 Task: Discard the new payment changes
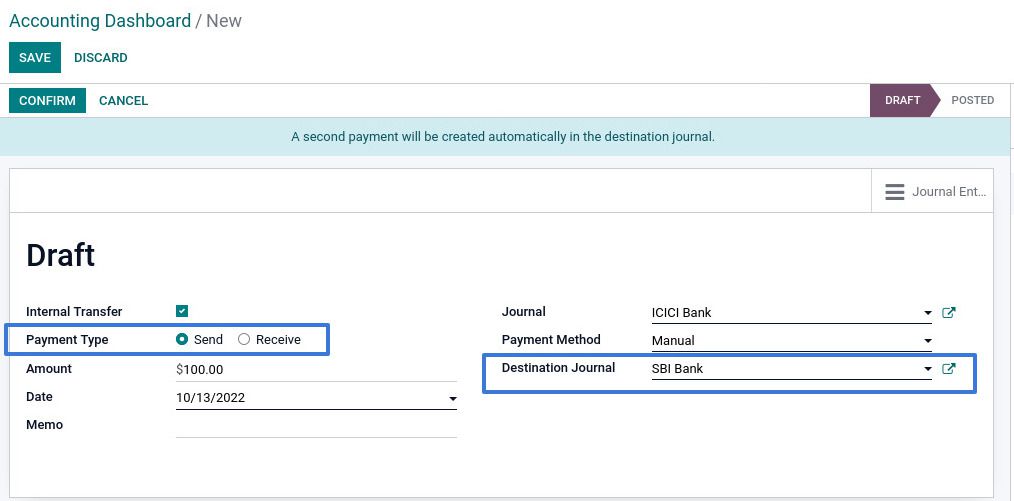pyautogui.click(x=101, y=58)
